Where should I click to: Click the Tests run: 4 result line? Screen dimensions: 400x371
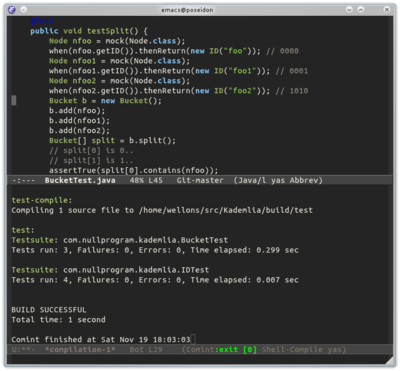pyautogui.click(x=155, y=280)
